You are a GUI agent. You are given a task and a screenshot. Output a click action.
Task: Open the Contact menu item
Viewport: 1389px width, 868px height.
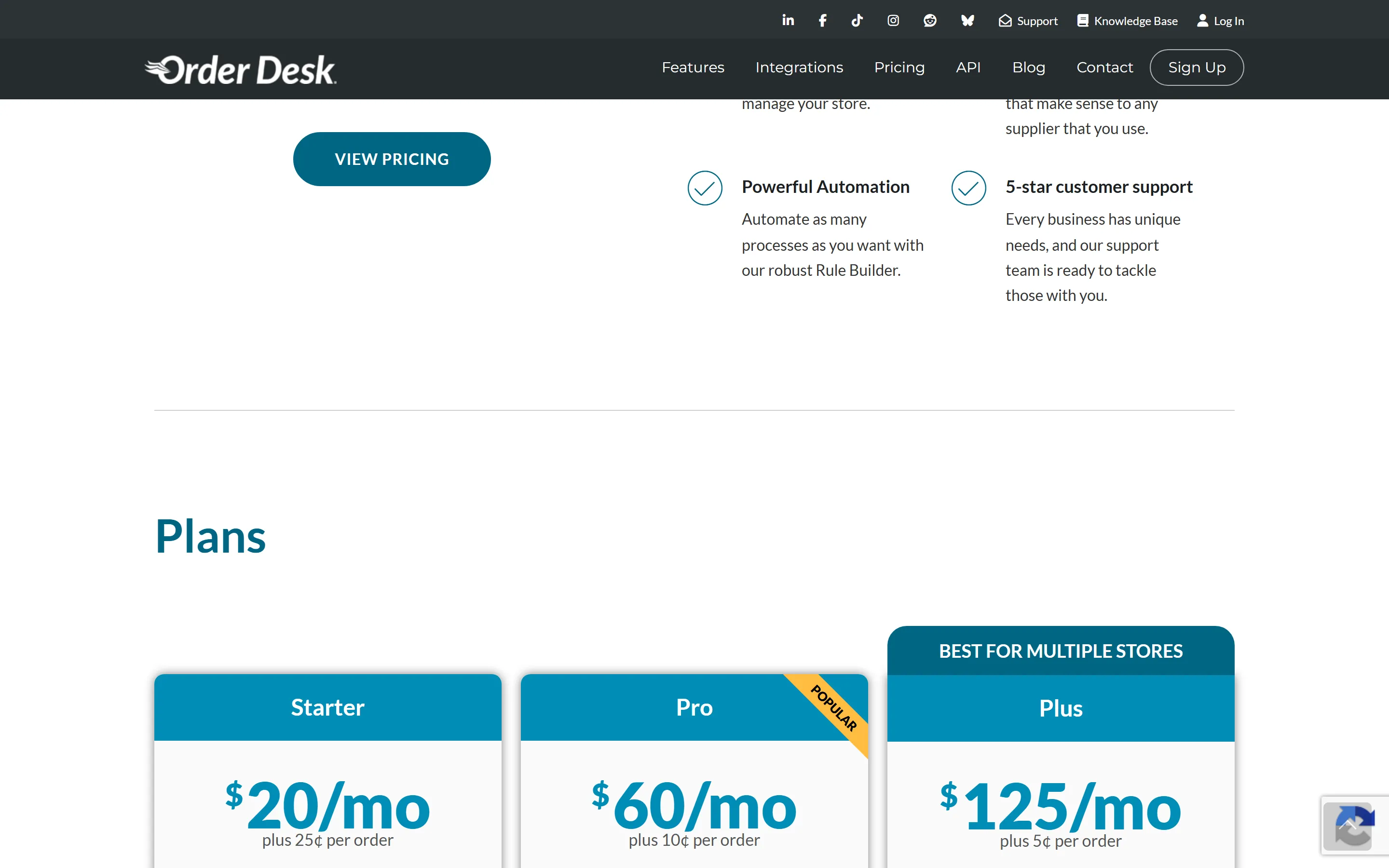[x=1104, y=67]
